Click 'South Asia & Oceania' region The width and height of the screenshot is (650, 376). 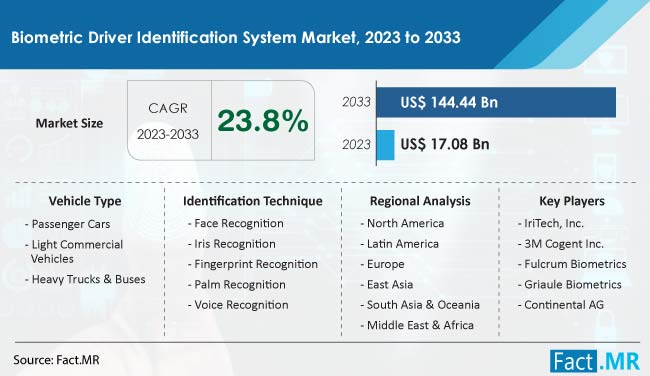(420, 305)
